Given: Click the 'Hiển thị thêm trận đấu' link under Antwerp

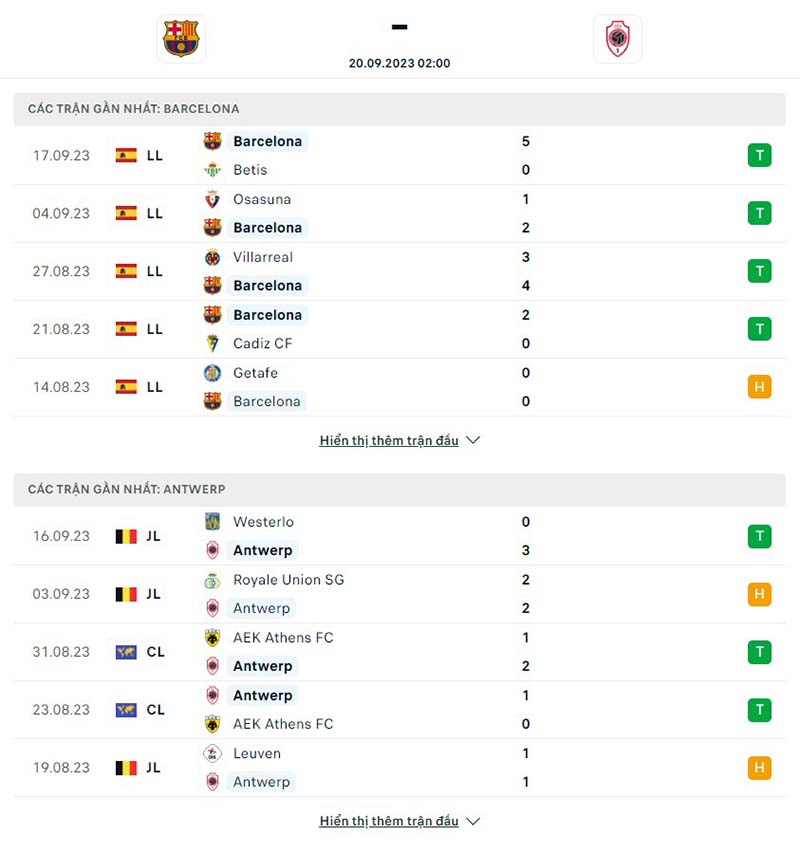Looking at the screenshot, I should 390,821.
